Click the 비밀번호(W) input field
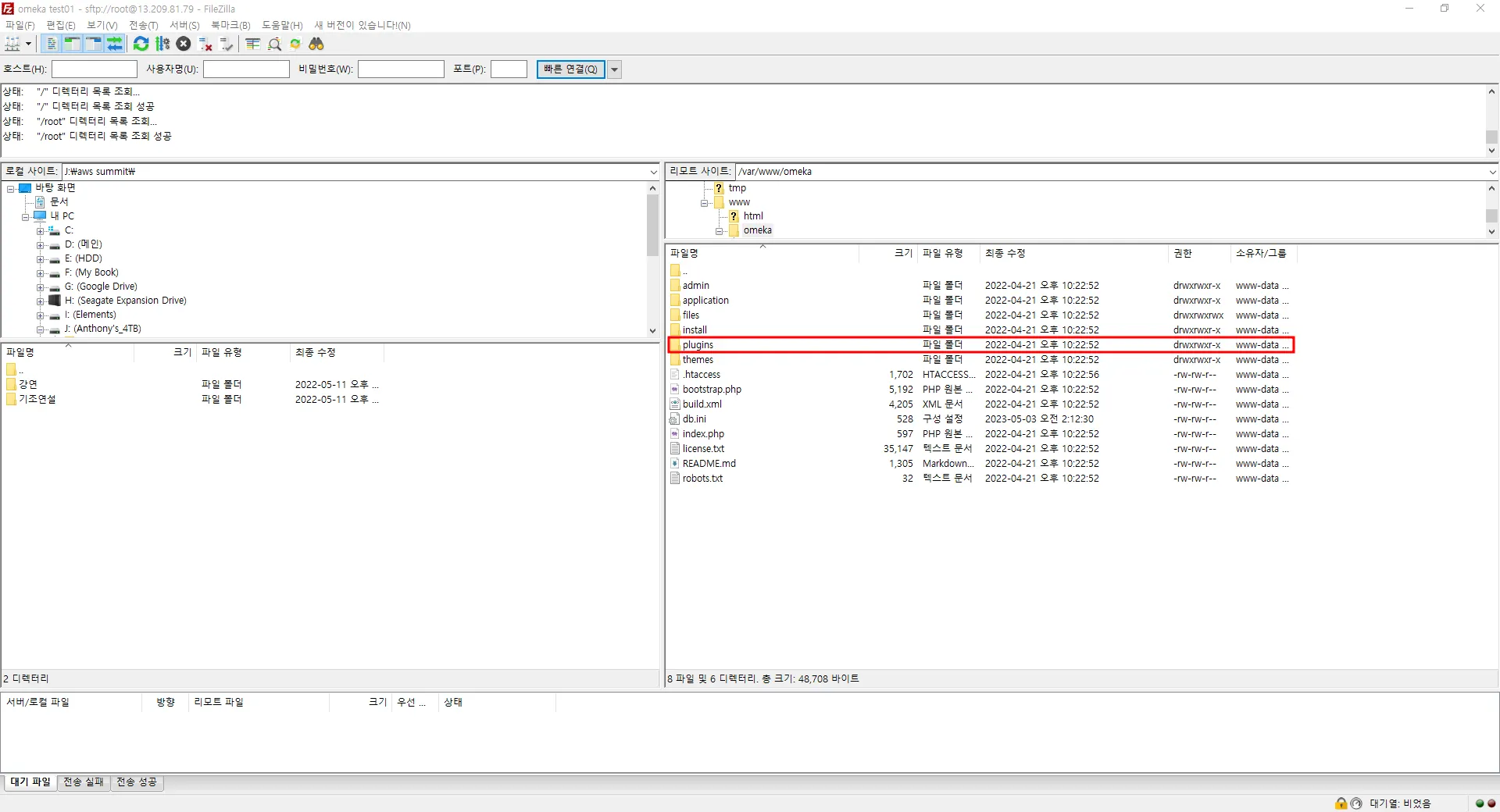1500x812 pixels. pos(402,69)
